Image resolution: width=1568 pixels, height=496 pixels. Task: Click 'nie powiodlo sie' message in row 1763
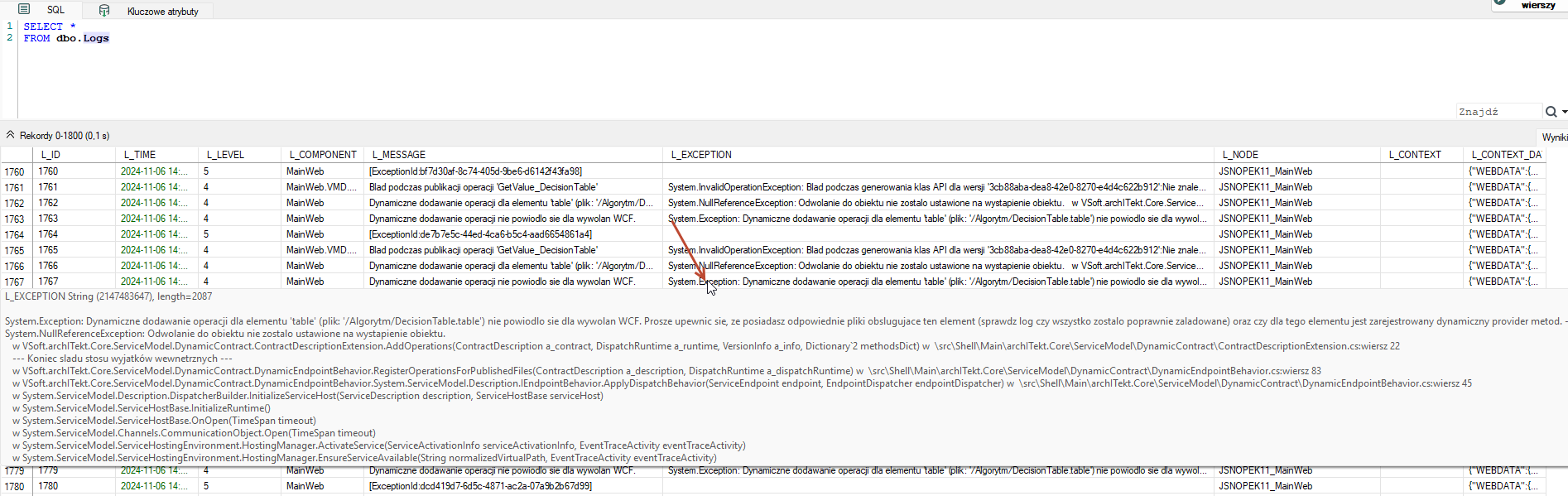(513, 219)
